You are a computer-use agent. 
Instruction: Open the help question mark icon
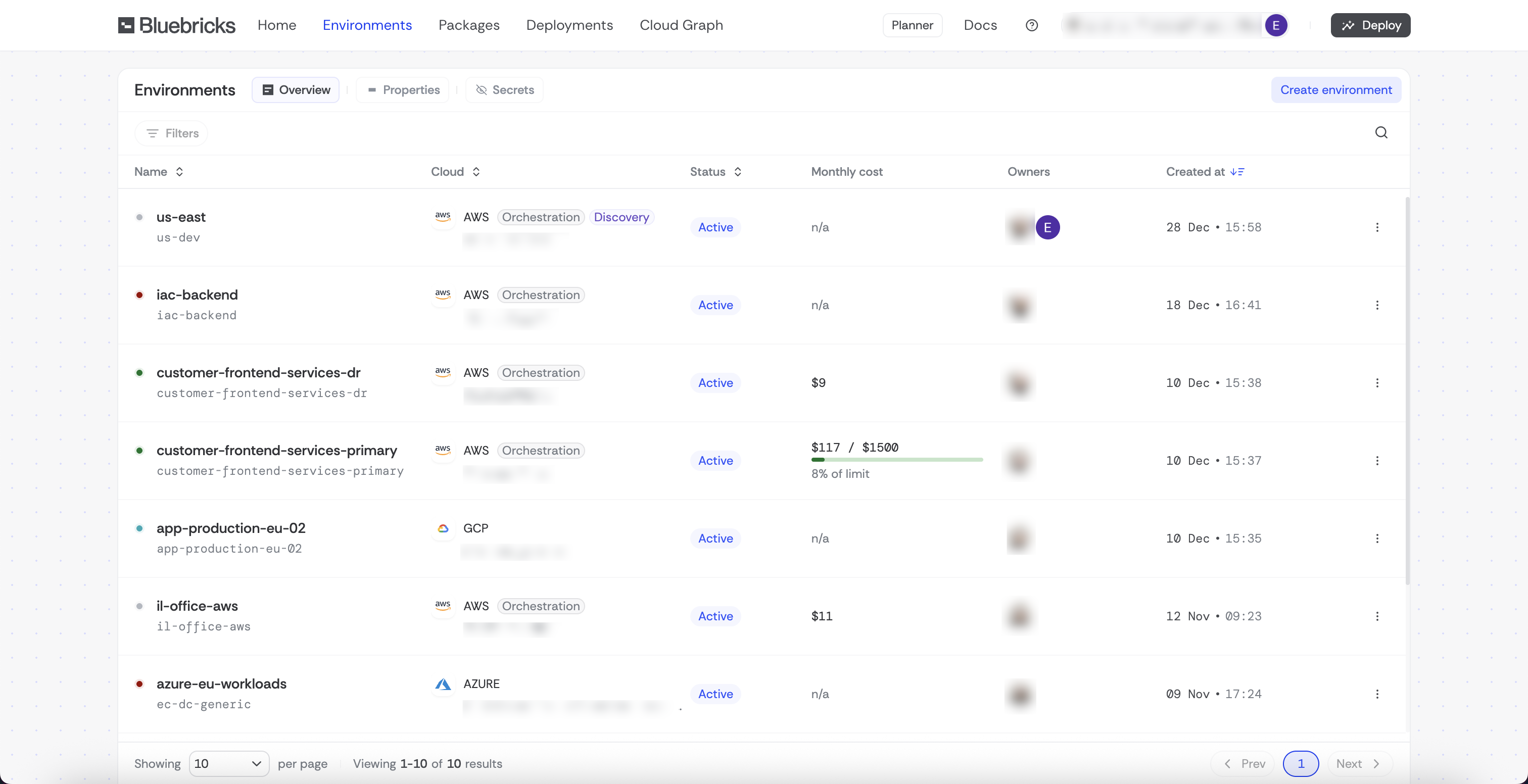[1031, 25]
